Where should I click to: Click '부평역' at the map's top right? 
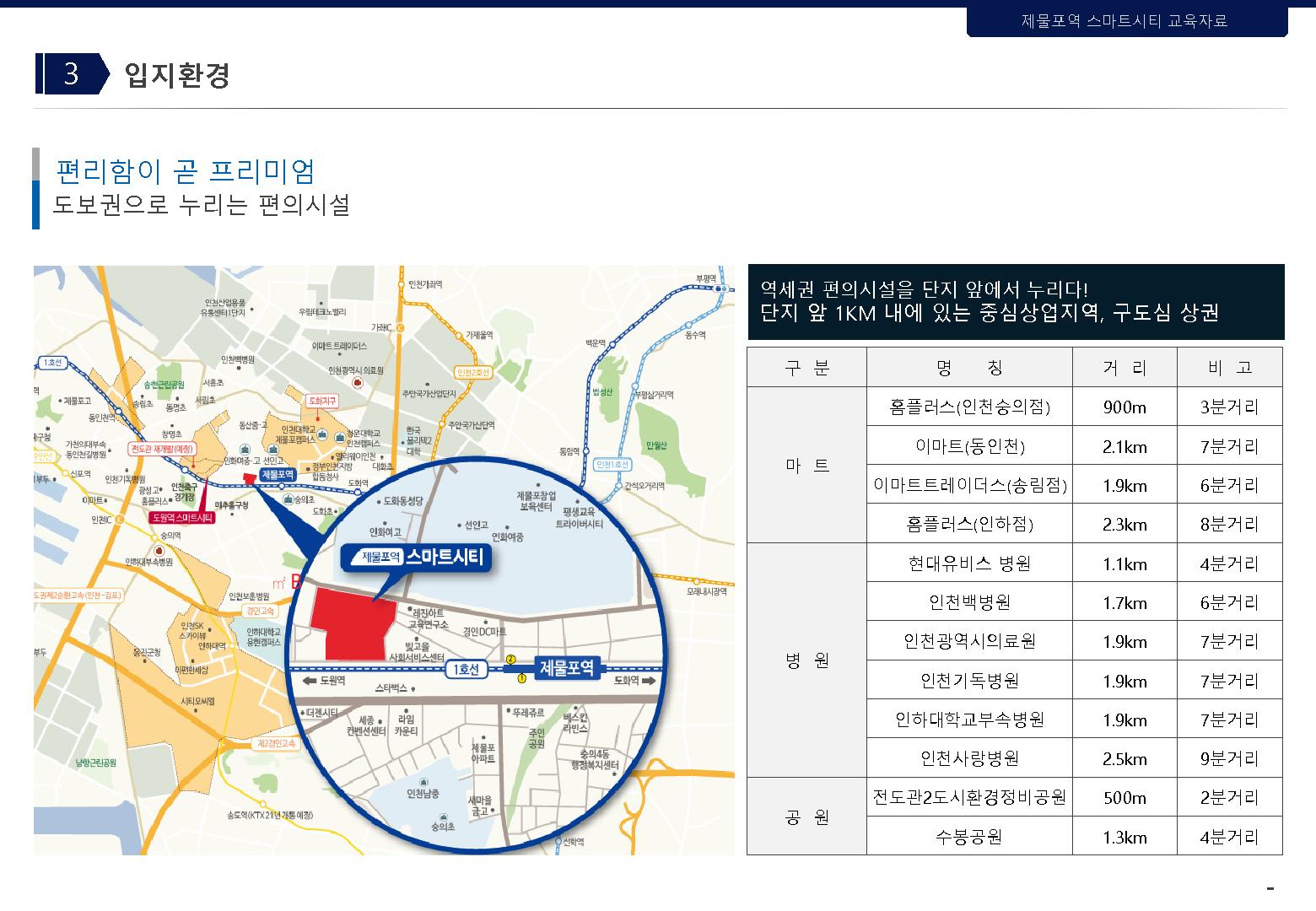[705, 278]
